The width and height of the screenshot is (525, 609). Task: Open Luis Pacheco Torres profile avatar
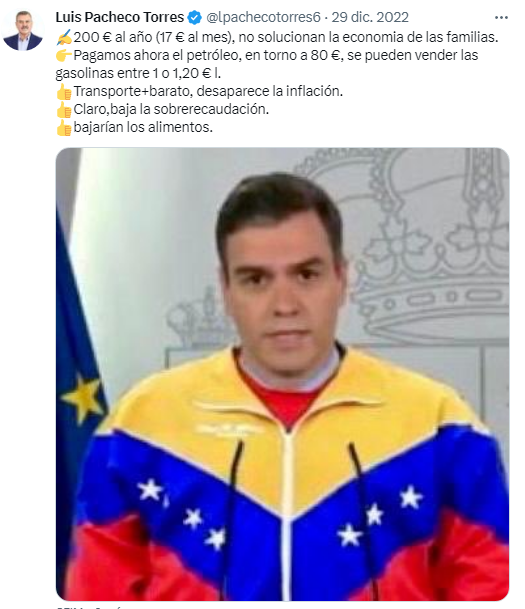coord(23,31)
